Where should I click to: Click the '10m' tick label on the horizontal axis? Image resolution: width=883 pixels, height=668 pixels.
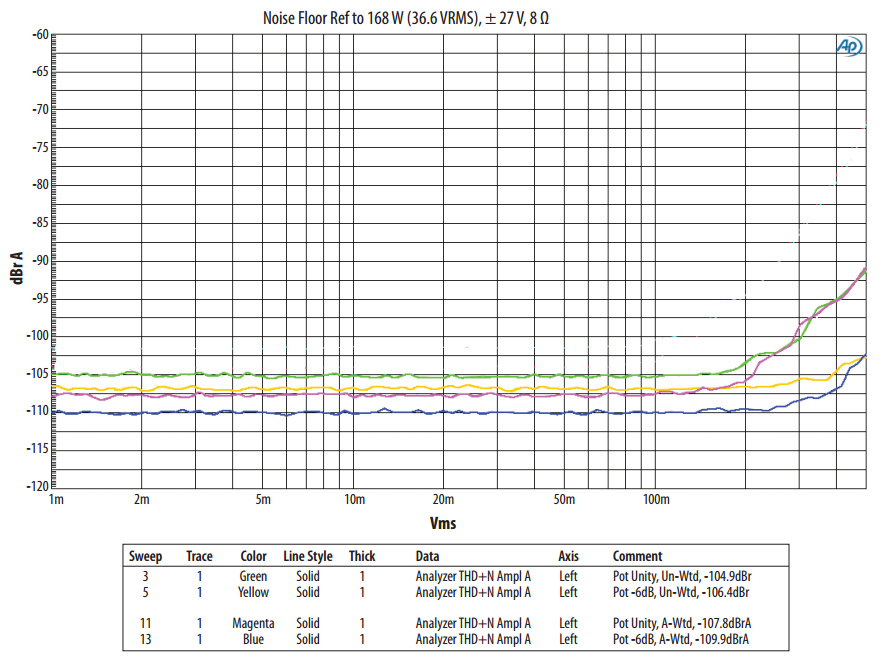(353, 500)
